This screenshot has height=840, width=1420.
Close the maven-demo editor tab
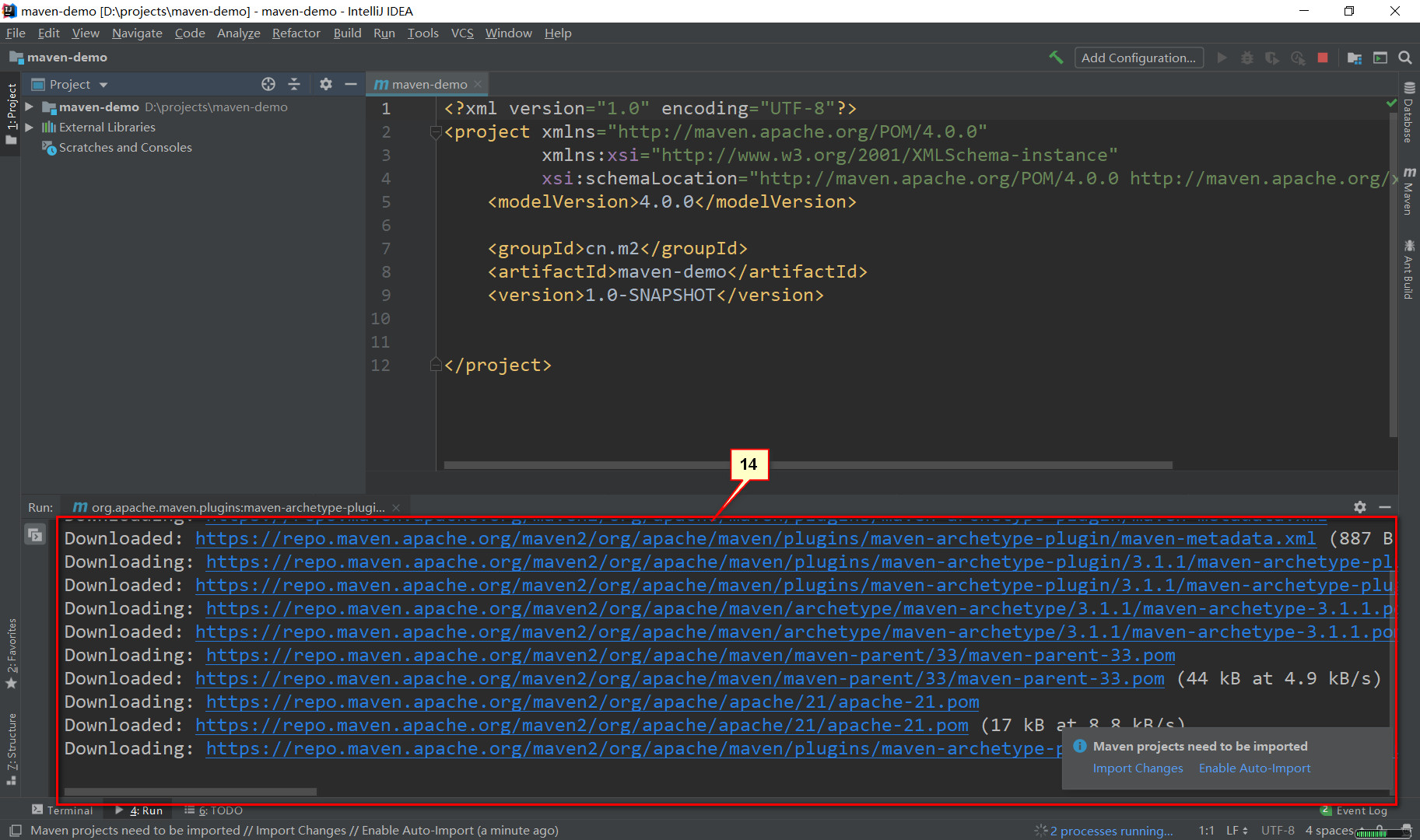pos(478,84)
